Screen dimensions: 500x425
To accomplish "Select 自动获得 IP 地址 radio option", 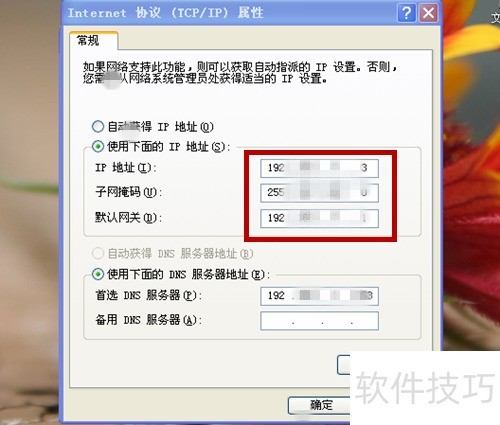I will pos(98,126).
